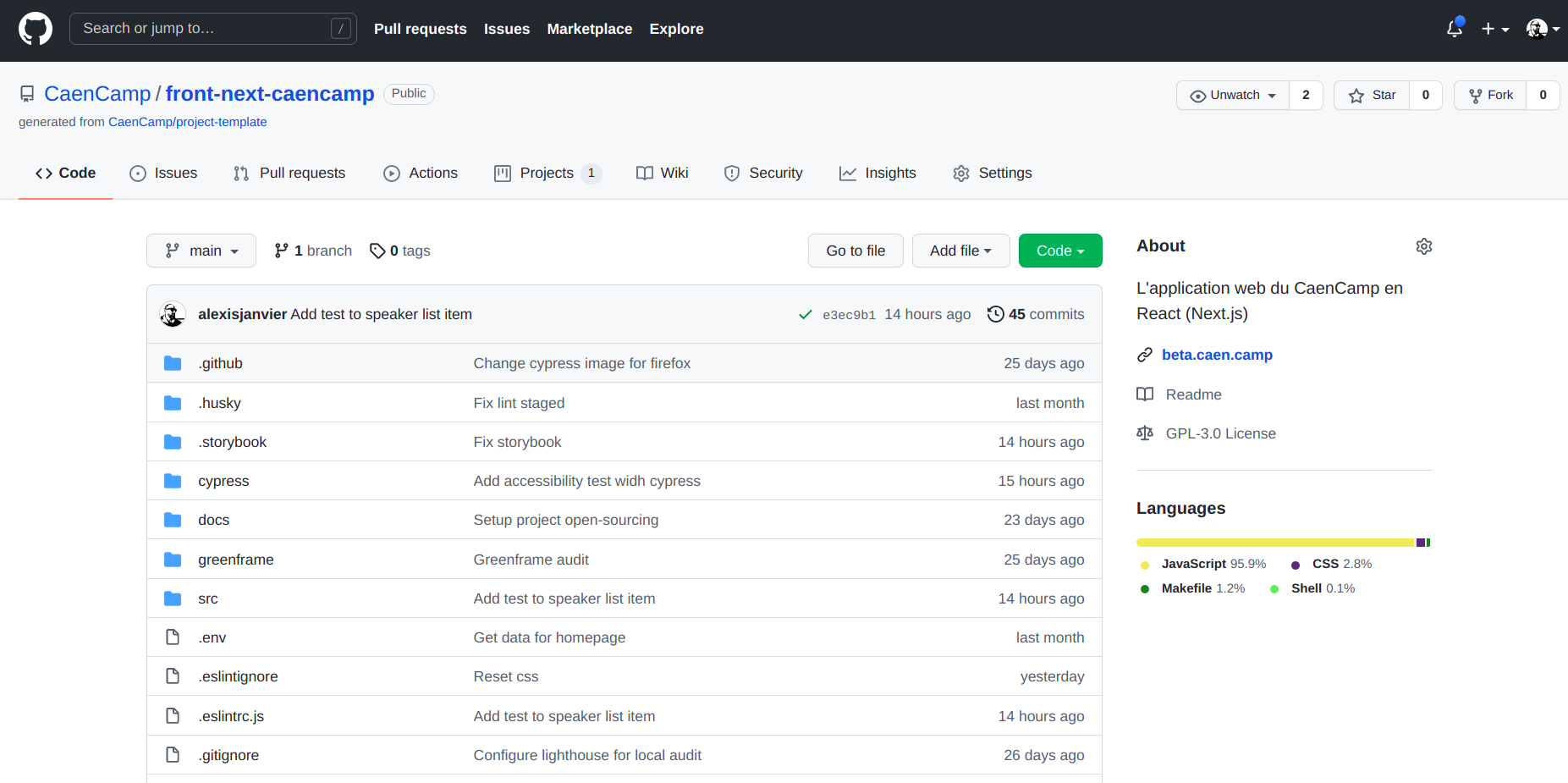Open alexisjanvier author link

[x=242, y=314]
